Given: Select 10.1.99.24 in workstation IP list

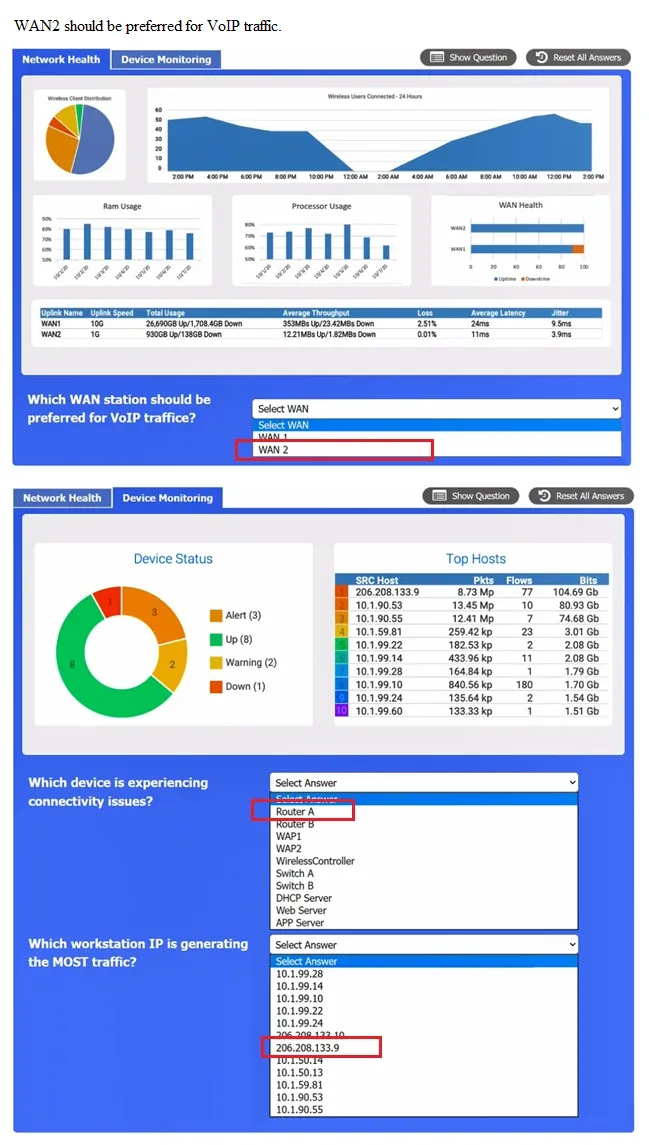Looking at the screenshot, I should (x=423, y=1023).
